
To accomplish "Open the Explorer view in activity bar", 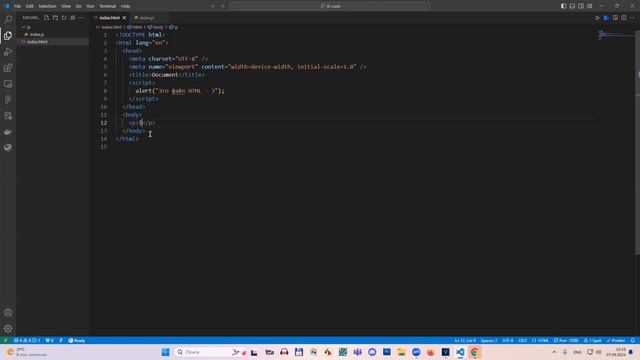I will [x=8, y=36].
